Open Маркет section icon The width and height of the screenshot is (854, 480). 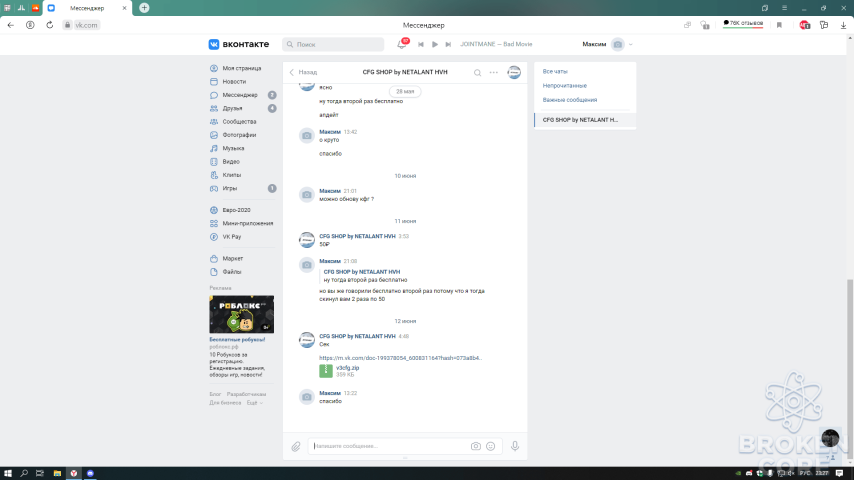[214, 259]
